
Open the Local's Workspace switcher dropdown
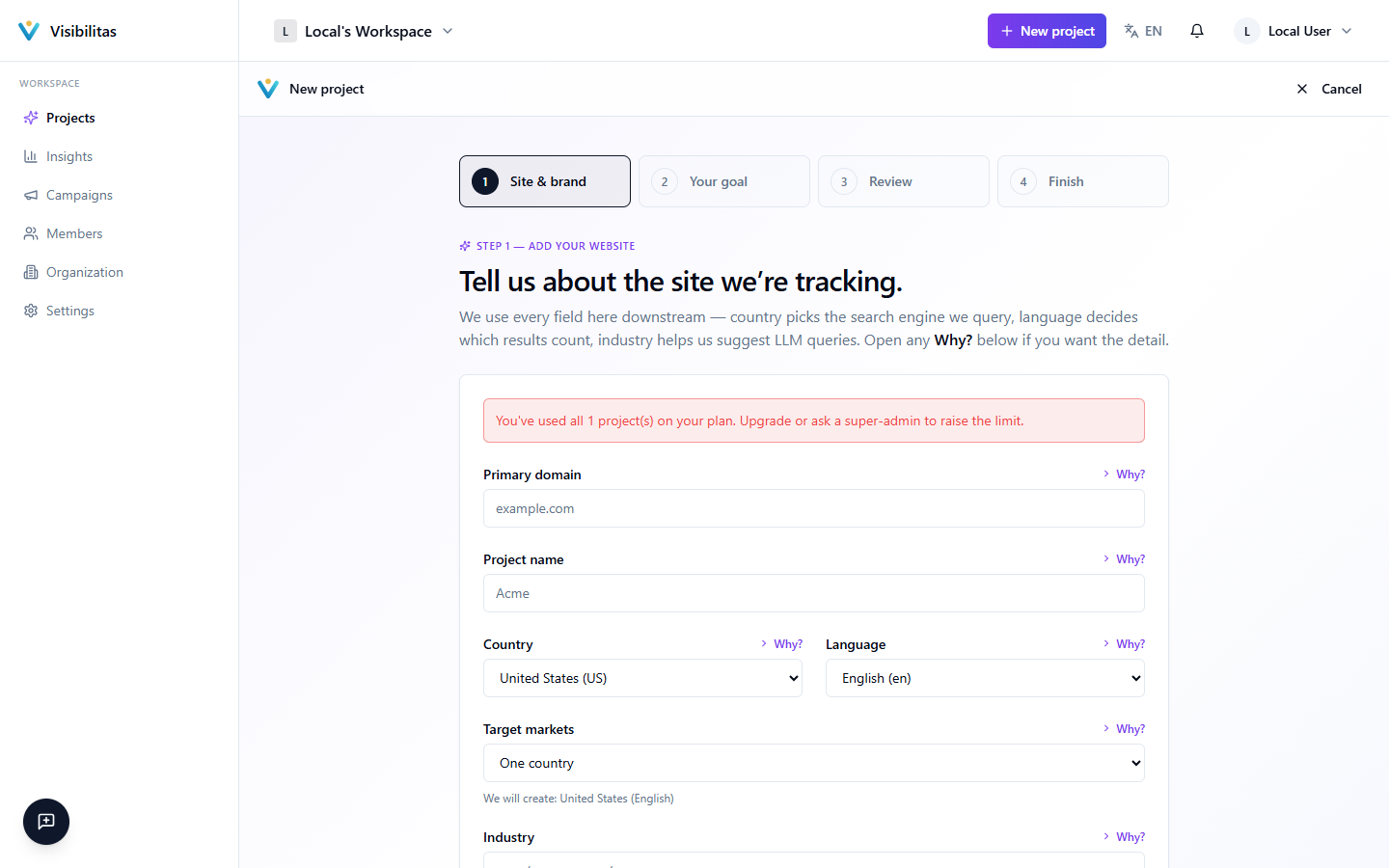pos(365,31)
